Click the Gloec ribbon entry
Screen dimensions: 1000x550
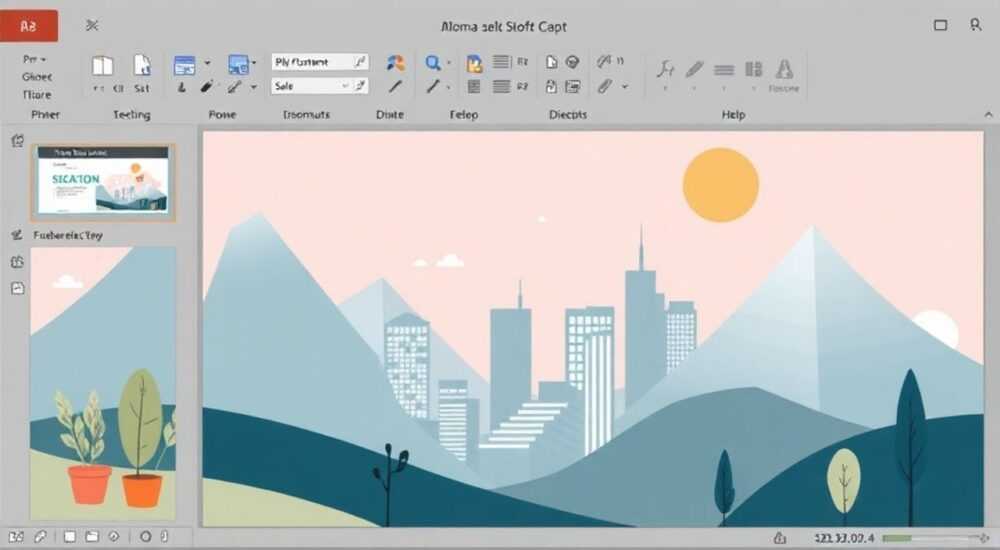(x=37, y=77)
